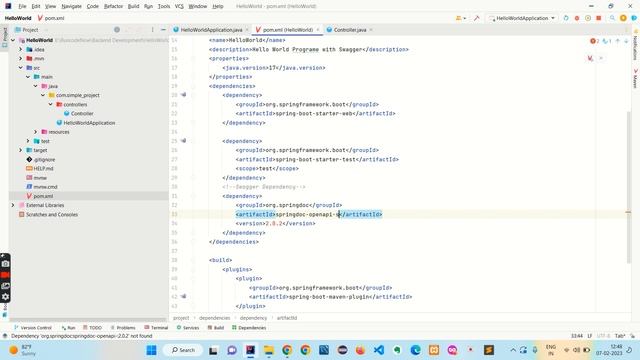Screen dimensions: 640x360
Task: Click the editor vertical scrollbar
Action: 629,188
